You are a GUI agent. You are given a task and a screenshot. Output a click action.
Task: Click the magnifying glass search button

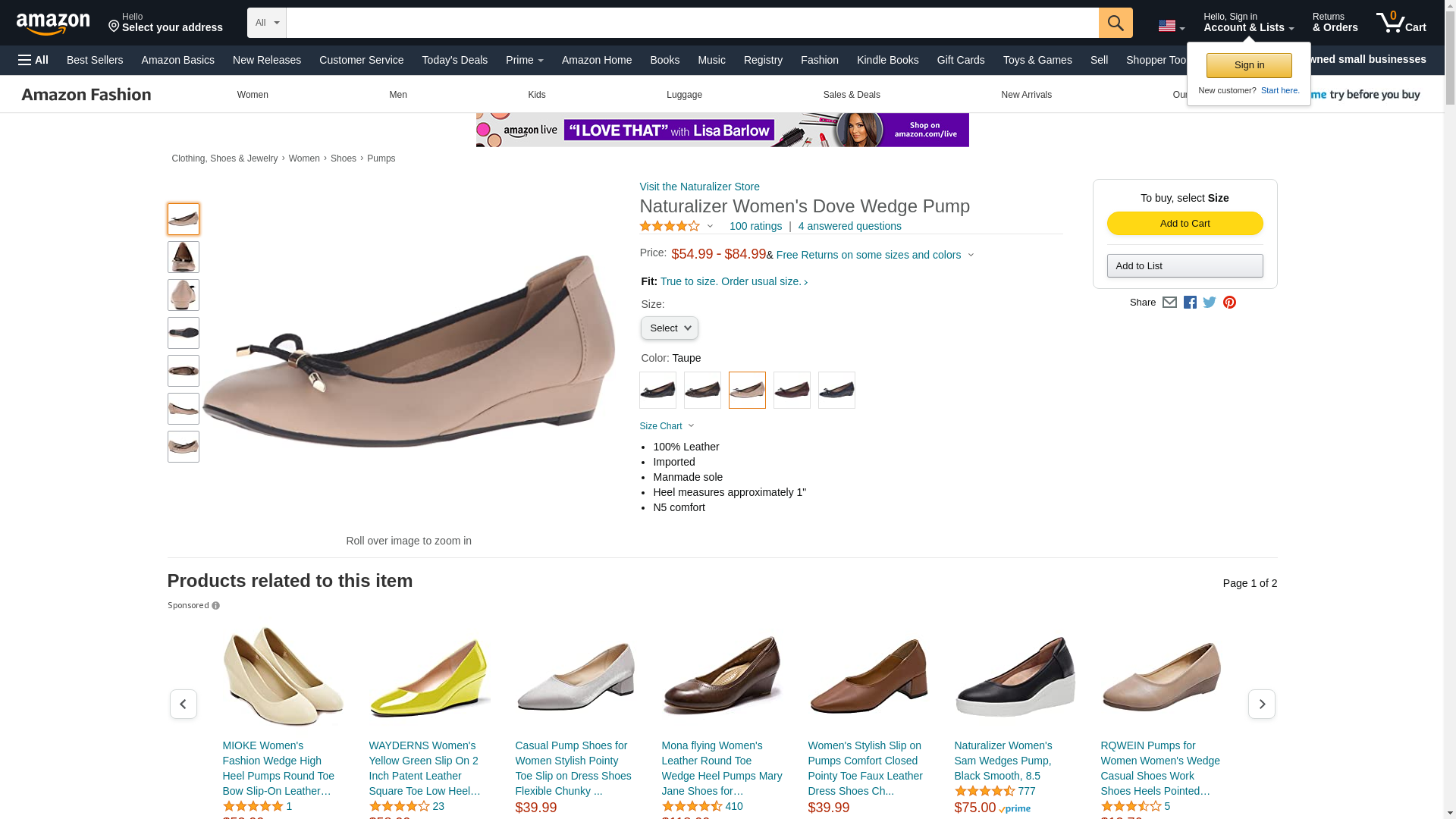point(1115,23)
